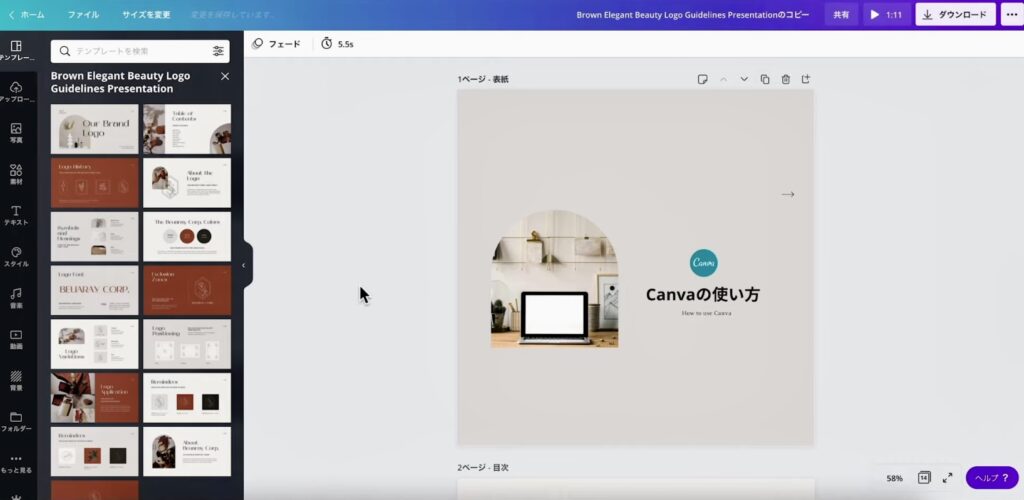Screen dimensions: 1024x500
Task: Select the Exclusion Zones template thumbnail
Action: (187, 290)
